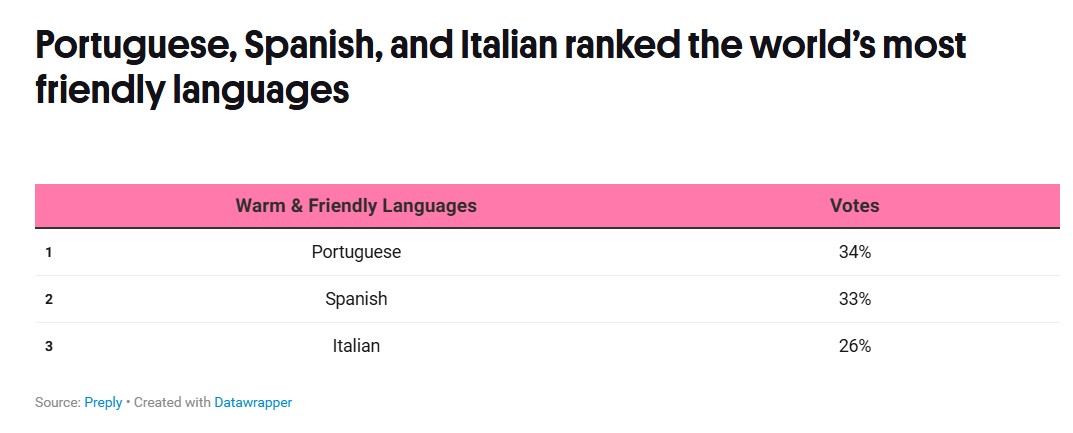Screen dimensions: 1073x433
Task: Click rank number 2 in table
Action: (48, 299)
